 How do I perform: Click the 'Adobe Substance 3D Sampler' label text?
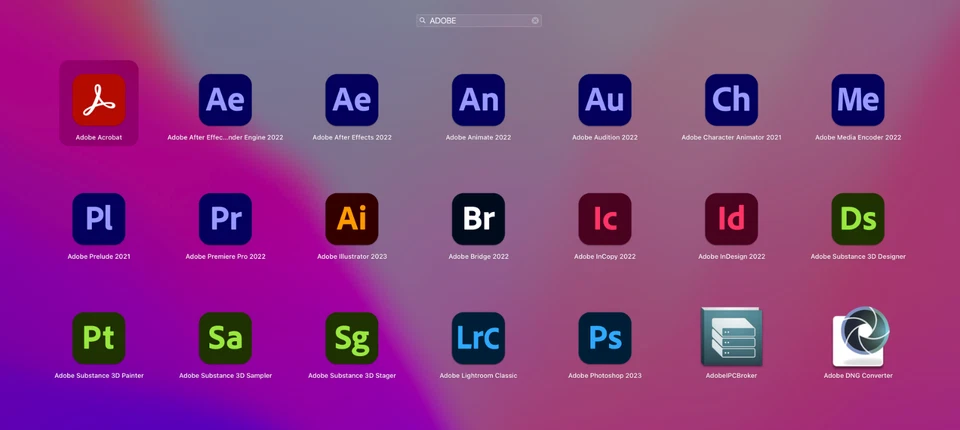[x=225, y=375]
